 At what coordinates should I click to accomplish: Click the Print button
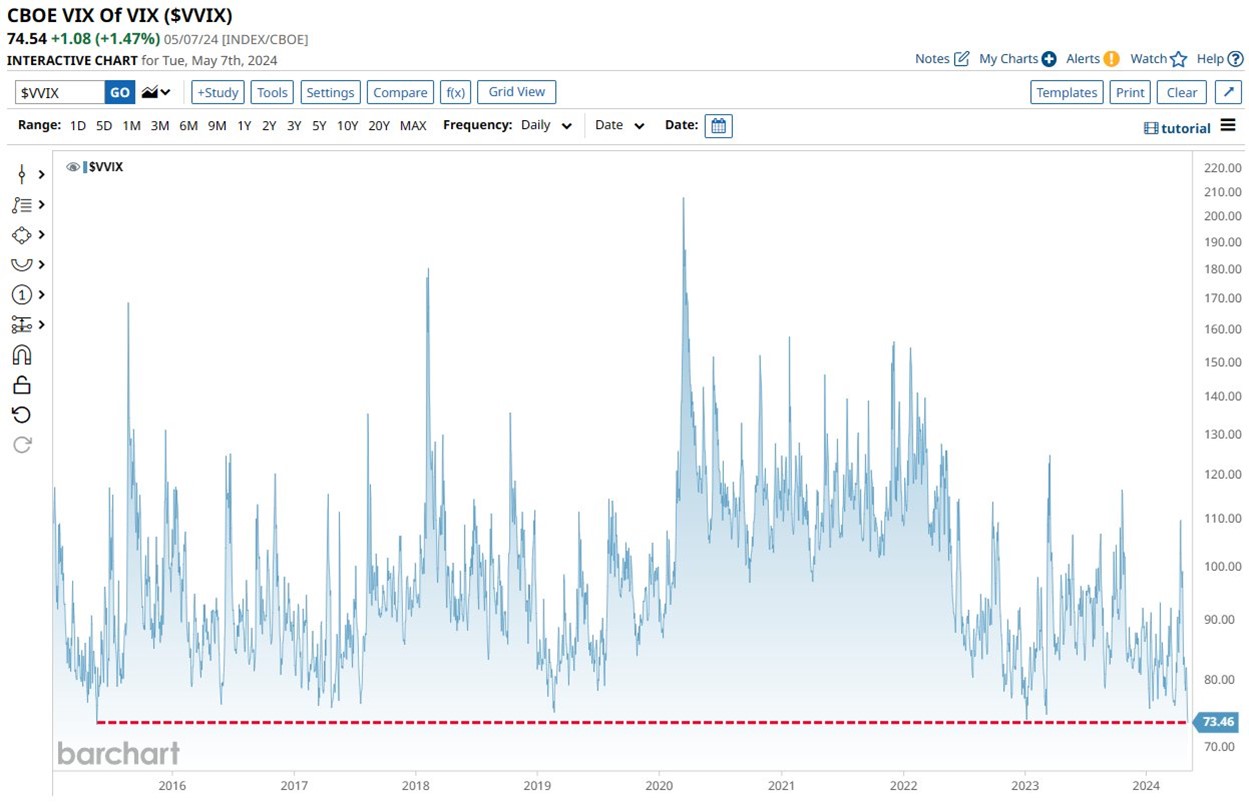pyautogui.click(x=1130, y=92)
